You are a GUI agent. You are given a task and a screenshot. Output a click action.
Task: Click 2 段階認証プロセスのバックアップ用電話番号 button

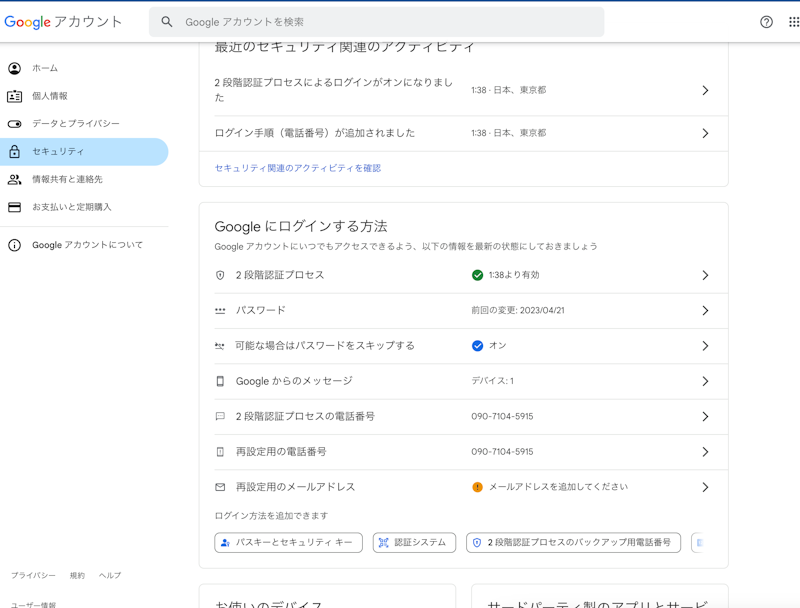[573, 542]
